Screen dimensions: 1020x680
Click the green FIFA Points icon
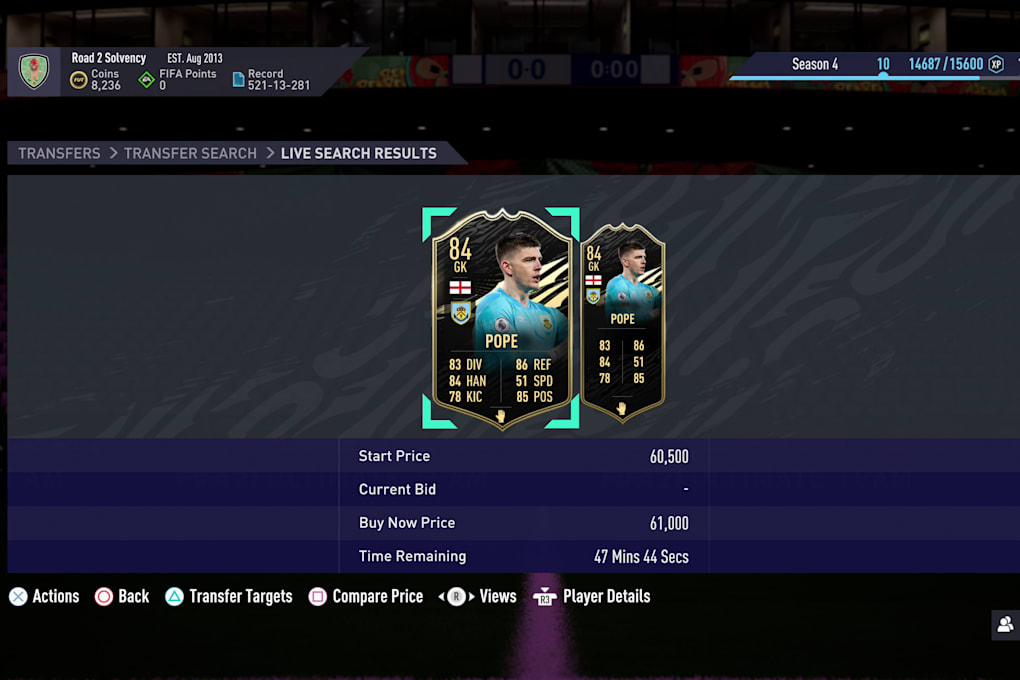click(147, 81)
